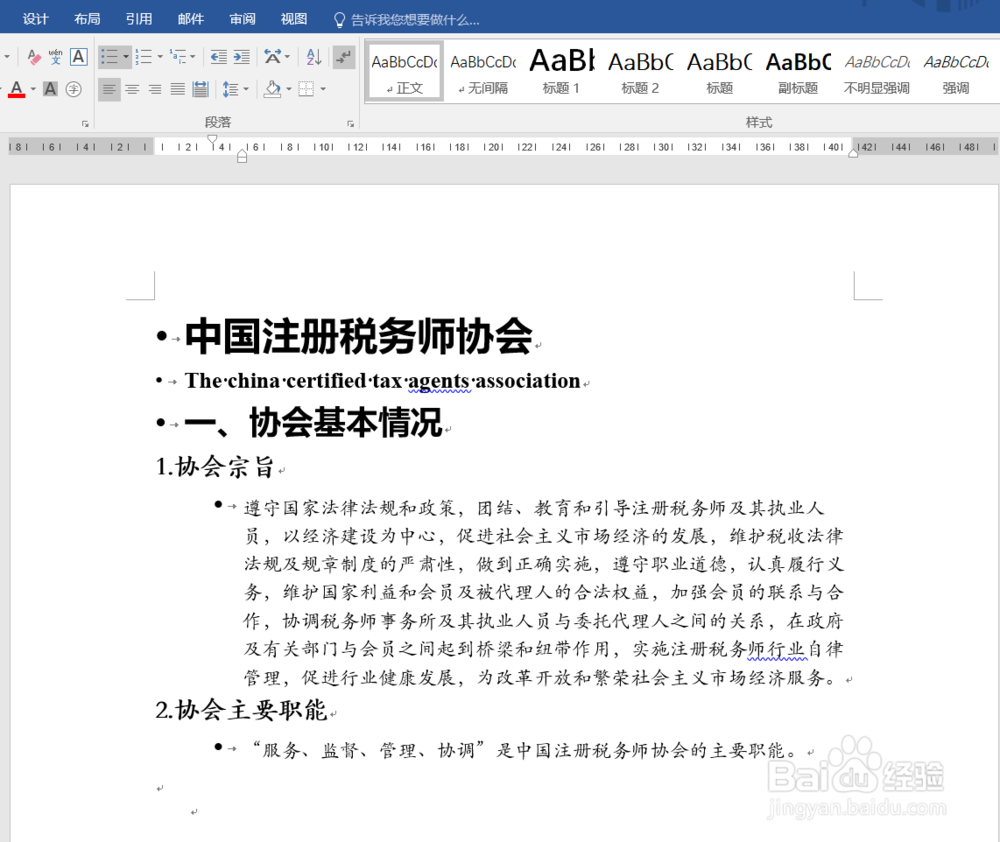Switch to the 审阅 ribbon tab
This screenshot has height=842, width=1000.
click(242, 19)
